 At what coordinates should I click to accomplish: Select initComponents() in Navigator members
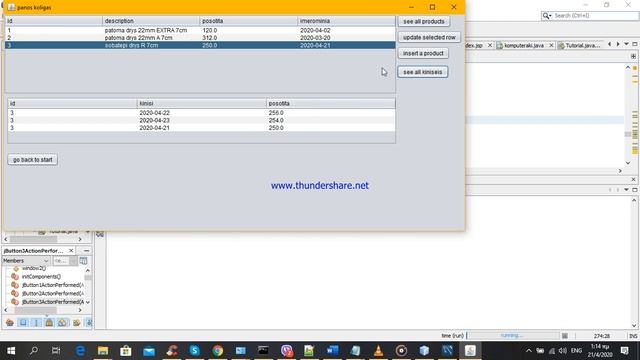coord(41,277)
